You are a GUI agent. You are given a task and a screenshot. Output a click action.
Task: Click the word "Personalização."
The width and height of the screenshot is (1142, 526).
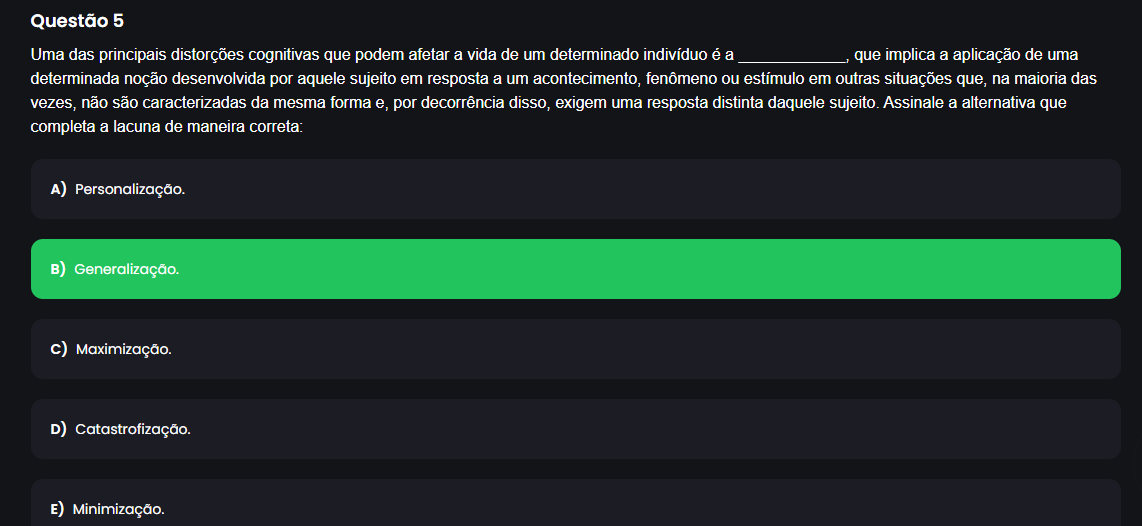(x=130, y=189)
